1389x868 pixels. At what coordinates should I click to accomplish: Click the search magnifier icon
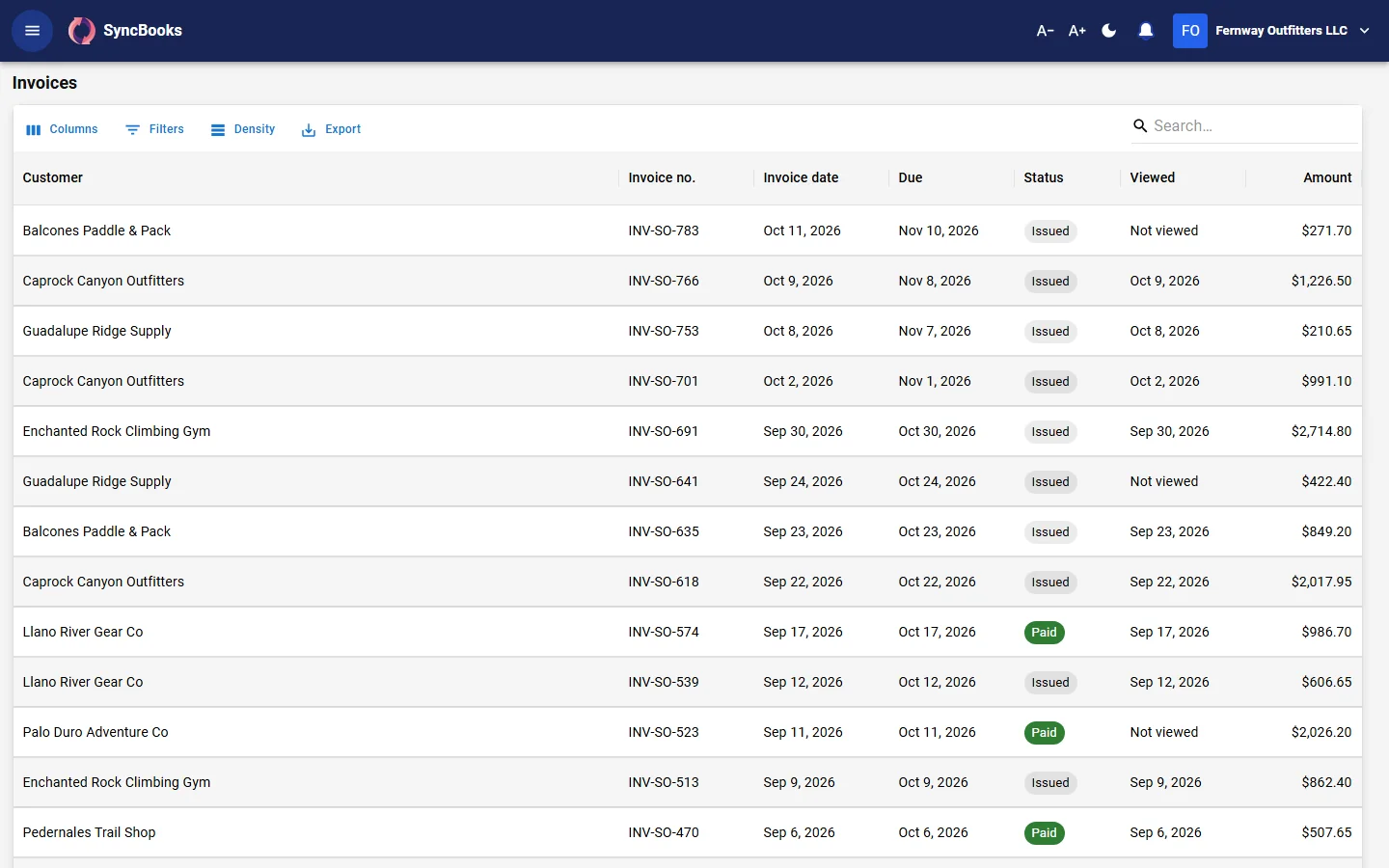1140,126
